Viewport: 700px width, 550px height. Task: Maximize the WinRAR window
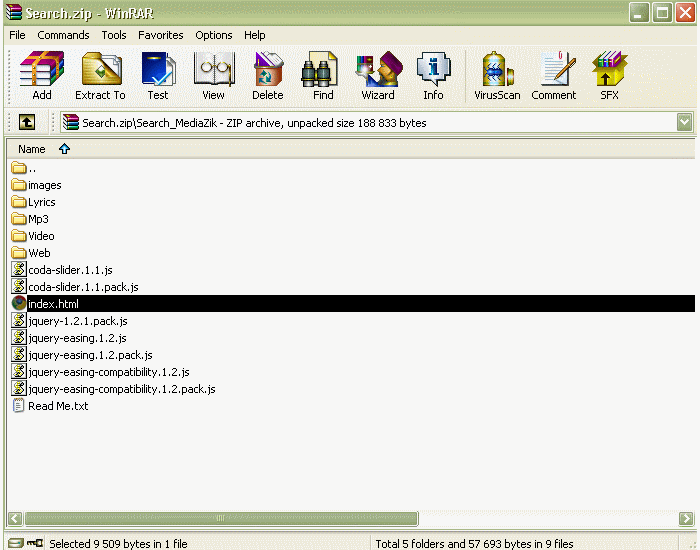662,12
